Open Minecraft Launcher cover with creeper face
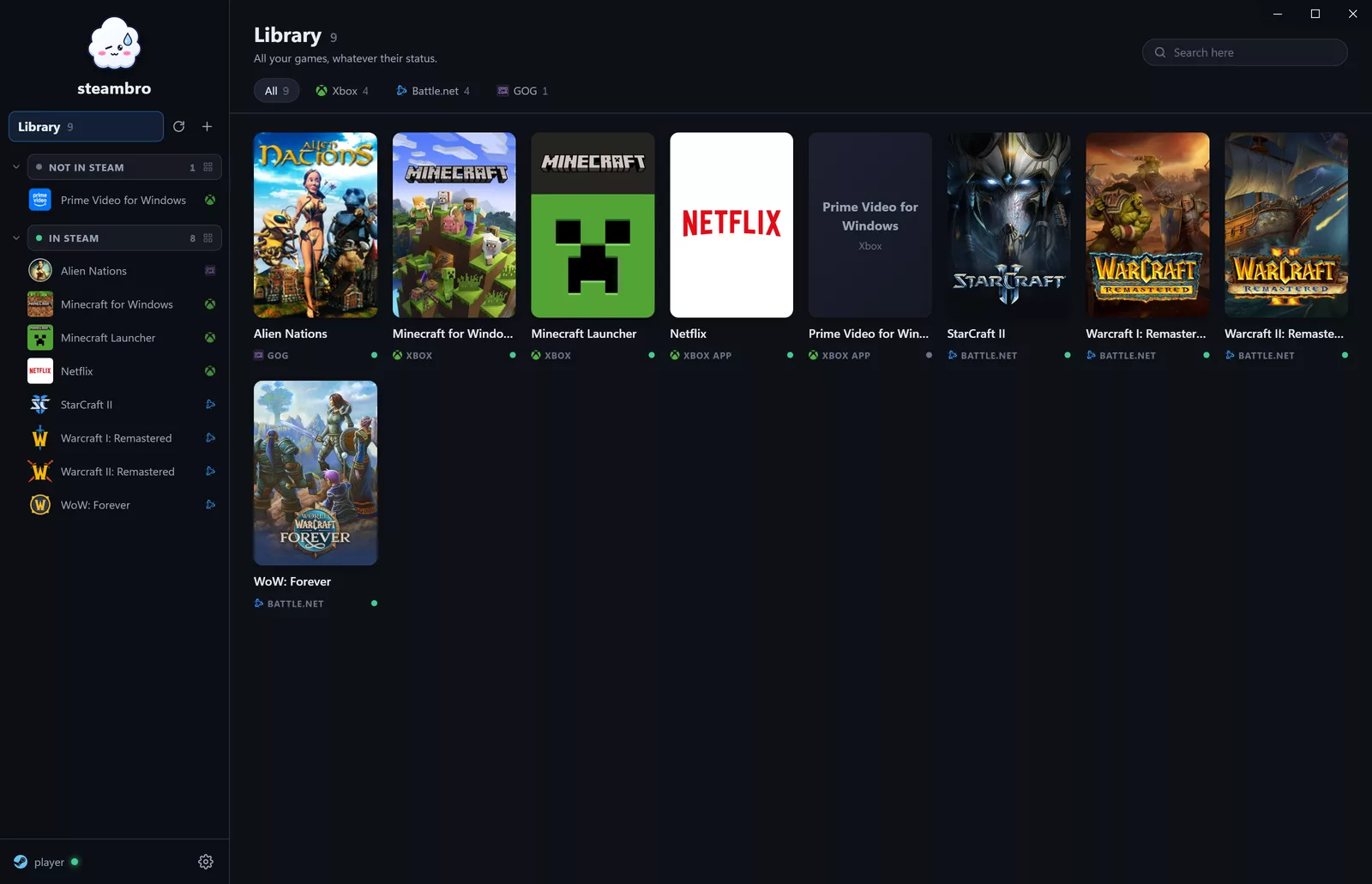1372x884 pixels. [593, 225]
